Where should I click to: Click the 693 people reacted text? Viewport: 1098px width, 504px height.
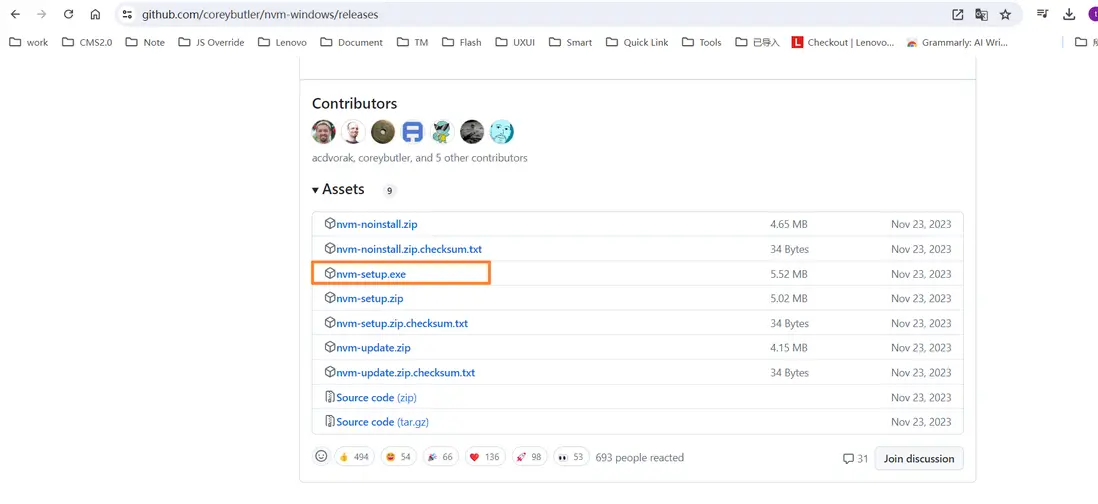(639, 458)
